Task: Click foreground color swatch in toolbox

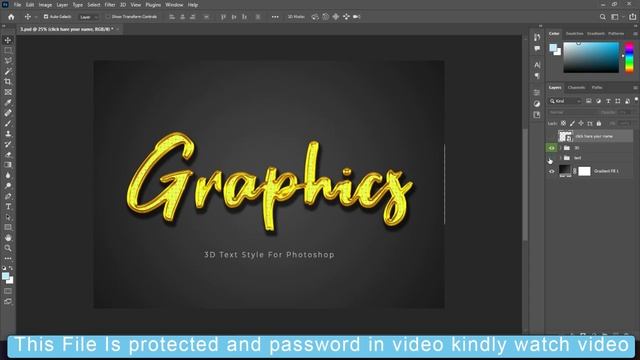Action: [x=6, y=277]
